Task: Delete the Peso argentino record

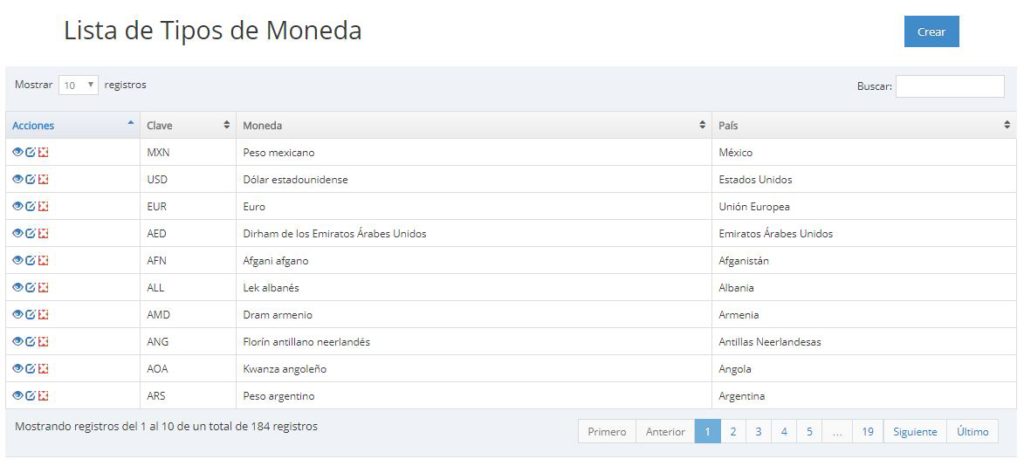Action: tap(43, 395)
